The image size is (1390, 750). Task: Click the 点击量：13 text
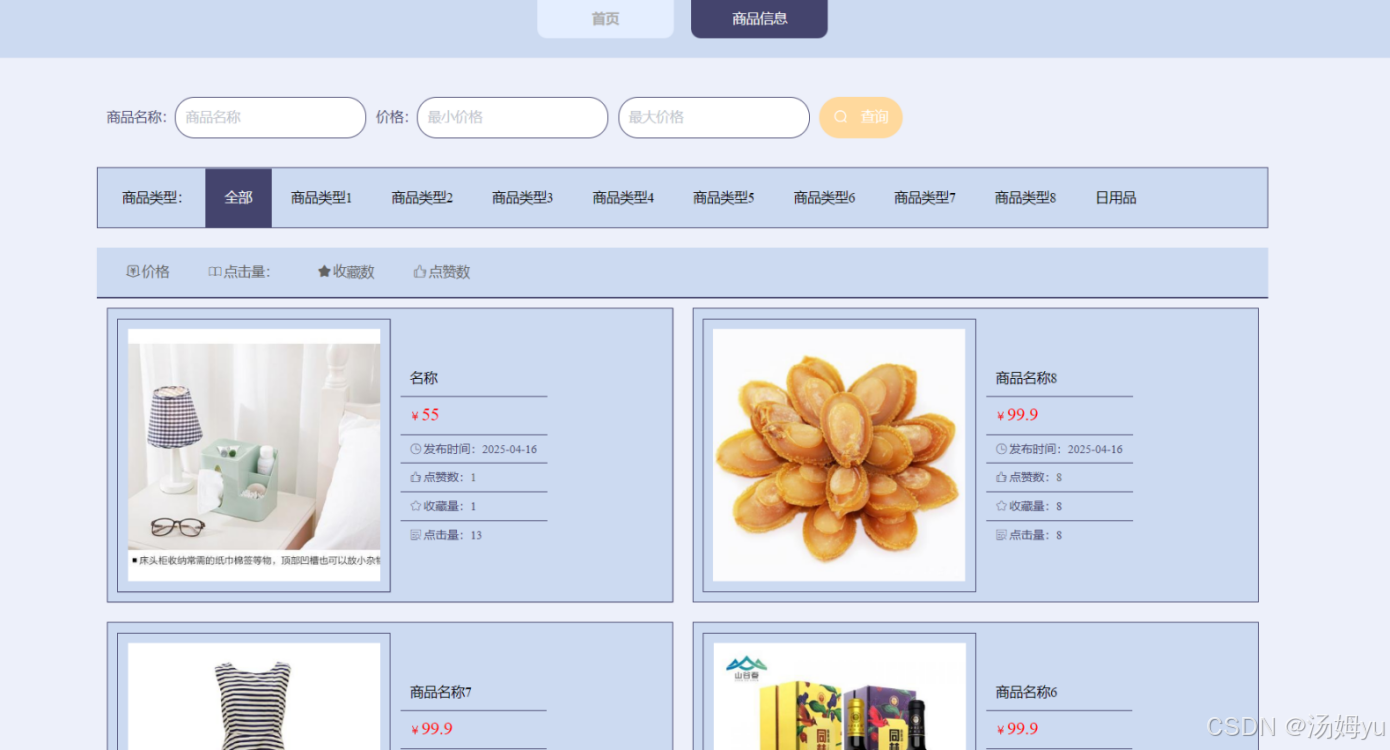tap(453, 535)
